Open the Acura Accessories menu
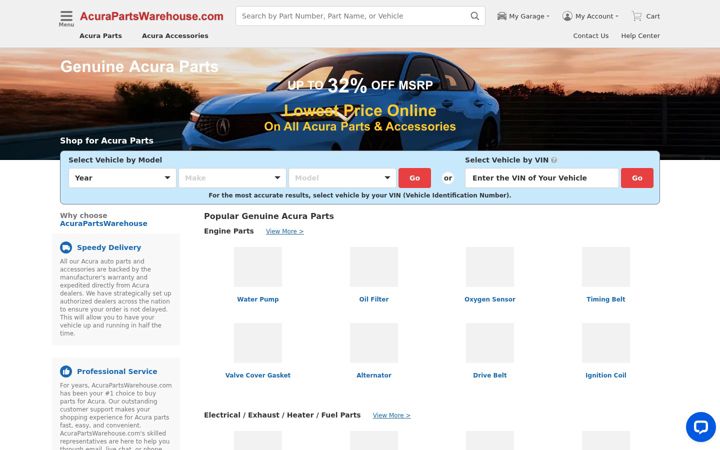720x450 pixels. [175, 36]
